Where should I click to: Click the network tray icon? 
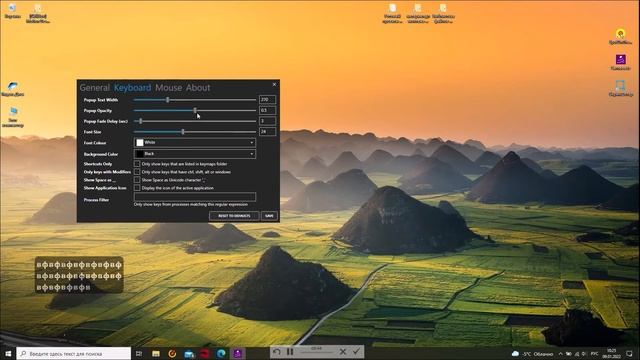tap(577, 353)
